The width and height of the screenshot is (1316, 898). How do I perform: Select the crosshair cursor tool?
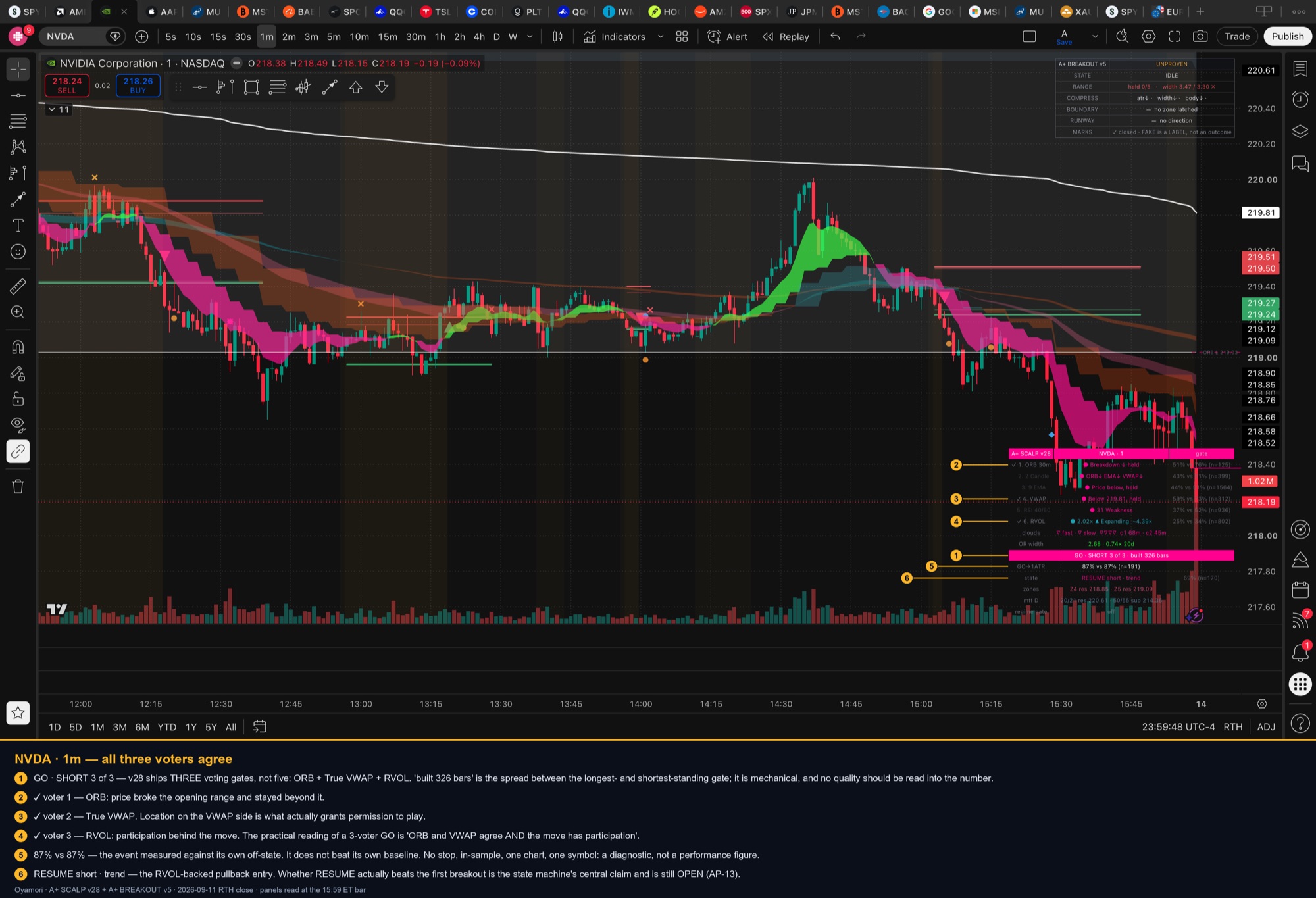[x=18, y=69]
